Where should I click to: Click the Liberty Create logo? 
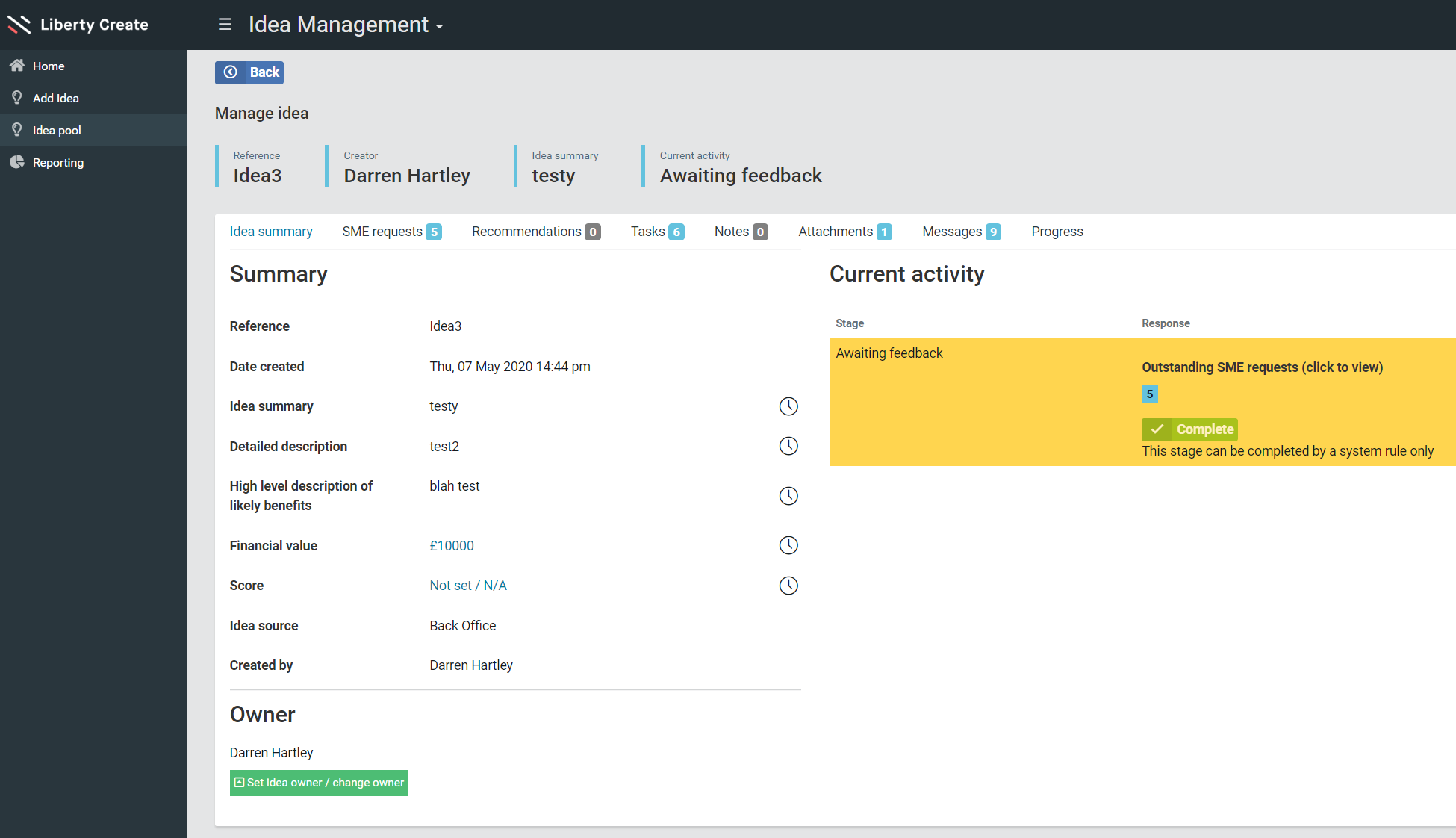[x=78, y=25]
